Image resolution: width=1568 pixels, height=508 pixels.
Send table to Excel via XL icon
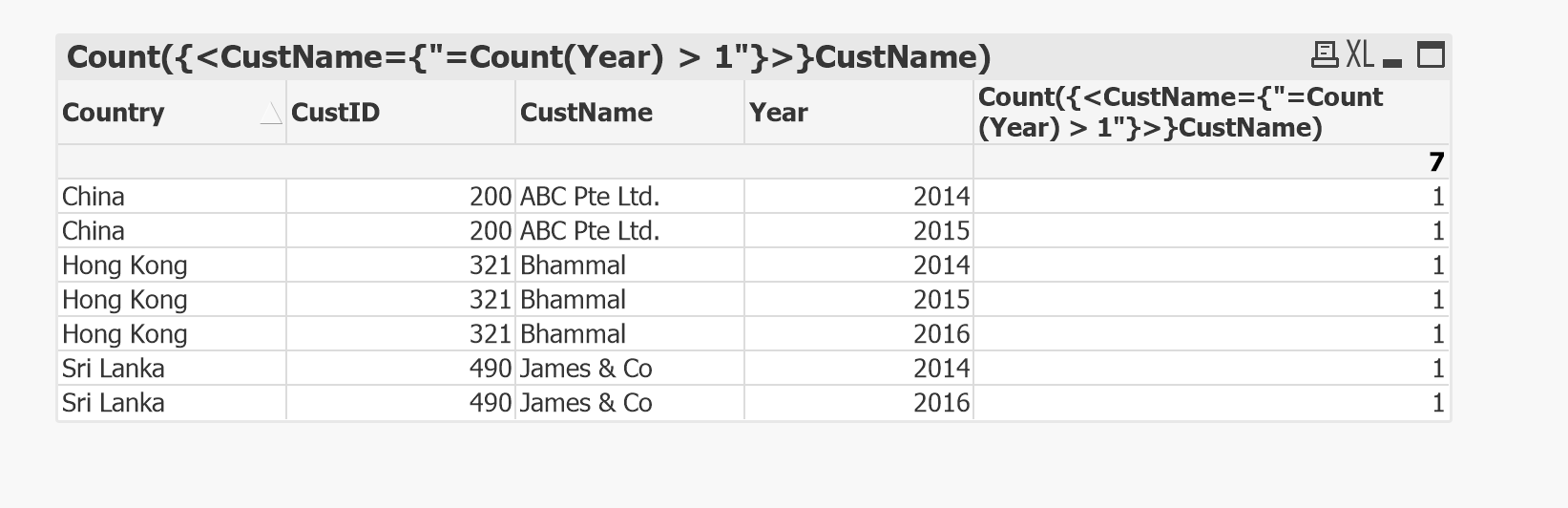[1360, 55]
